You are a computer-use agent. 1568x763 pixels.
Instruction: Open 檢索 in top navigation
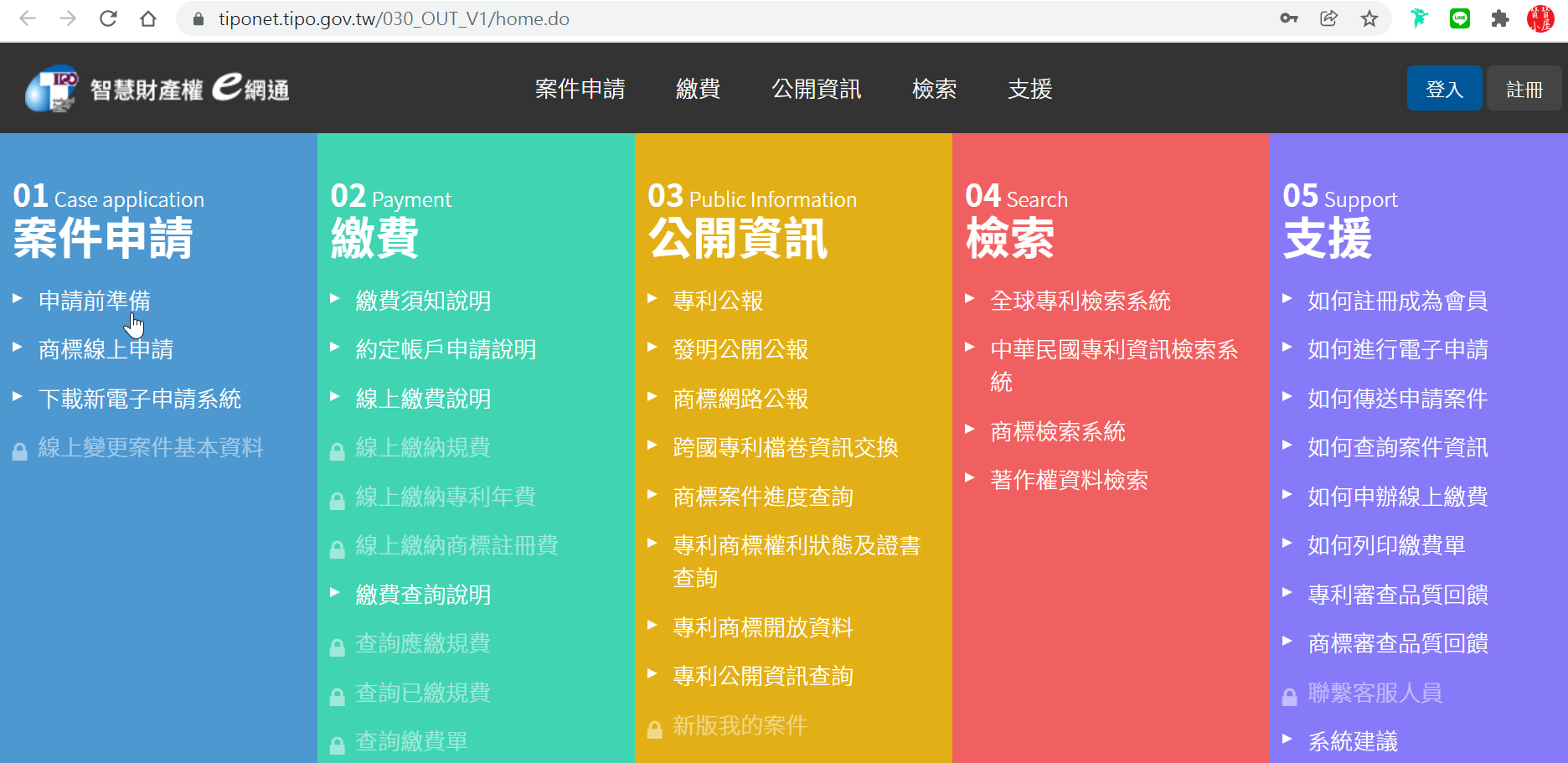934,89
